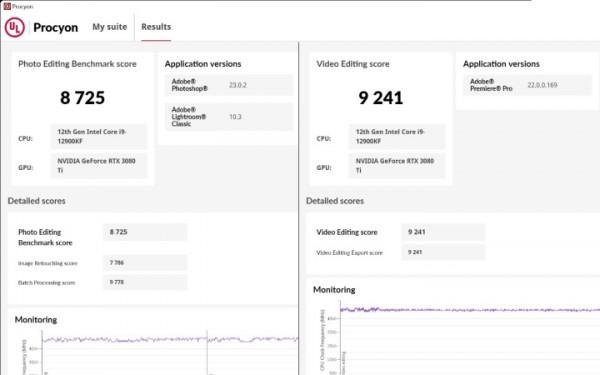Select the Photo Editing Benchmark score heading
The height and width of the screenshot is (375, 600).
click(x=77, y=64)
